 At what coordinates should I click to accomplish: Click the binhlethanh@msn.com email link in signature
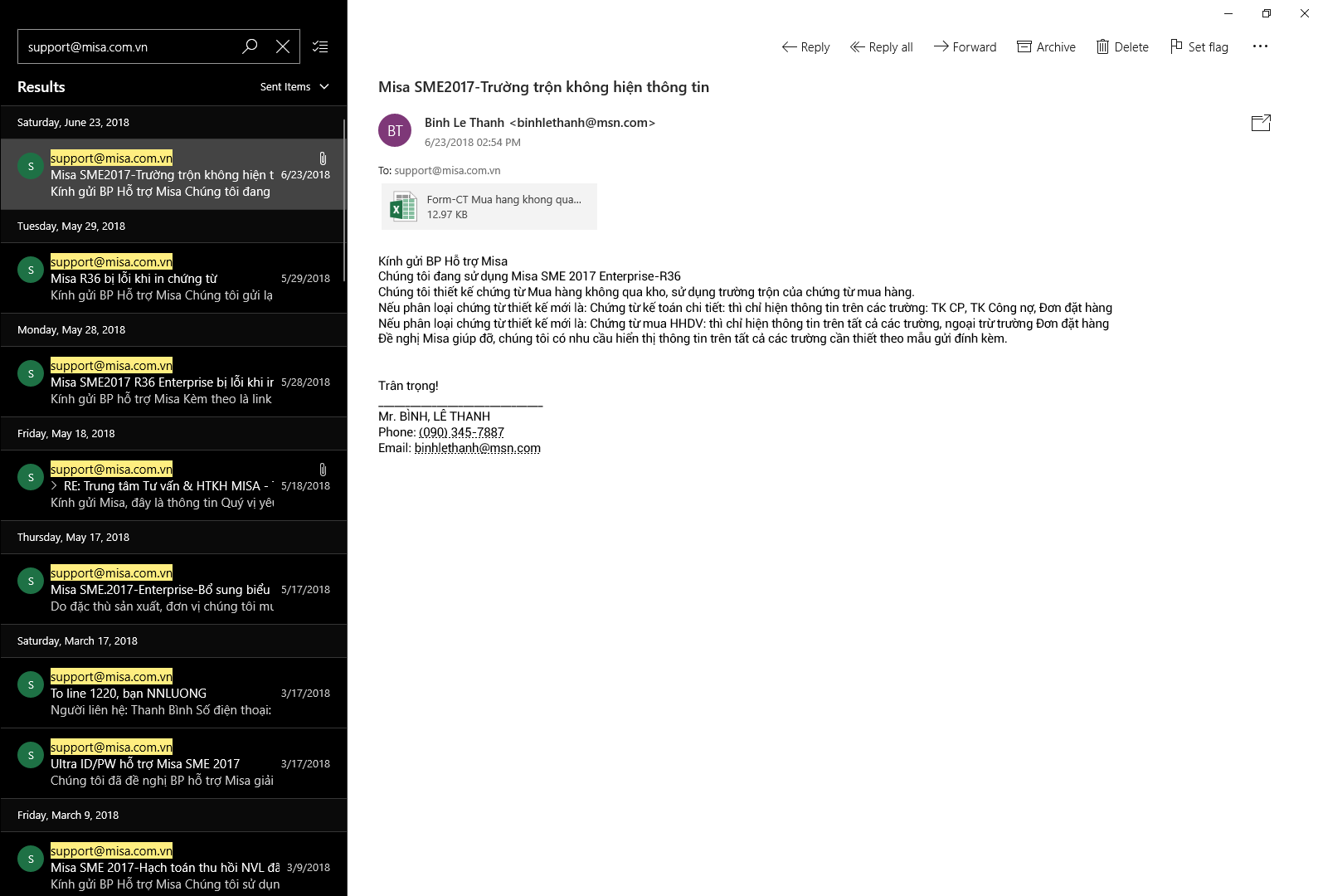(x=477, y=448)
